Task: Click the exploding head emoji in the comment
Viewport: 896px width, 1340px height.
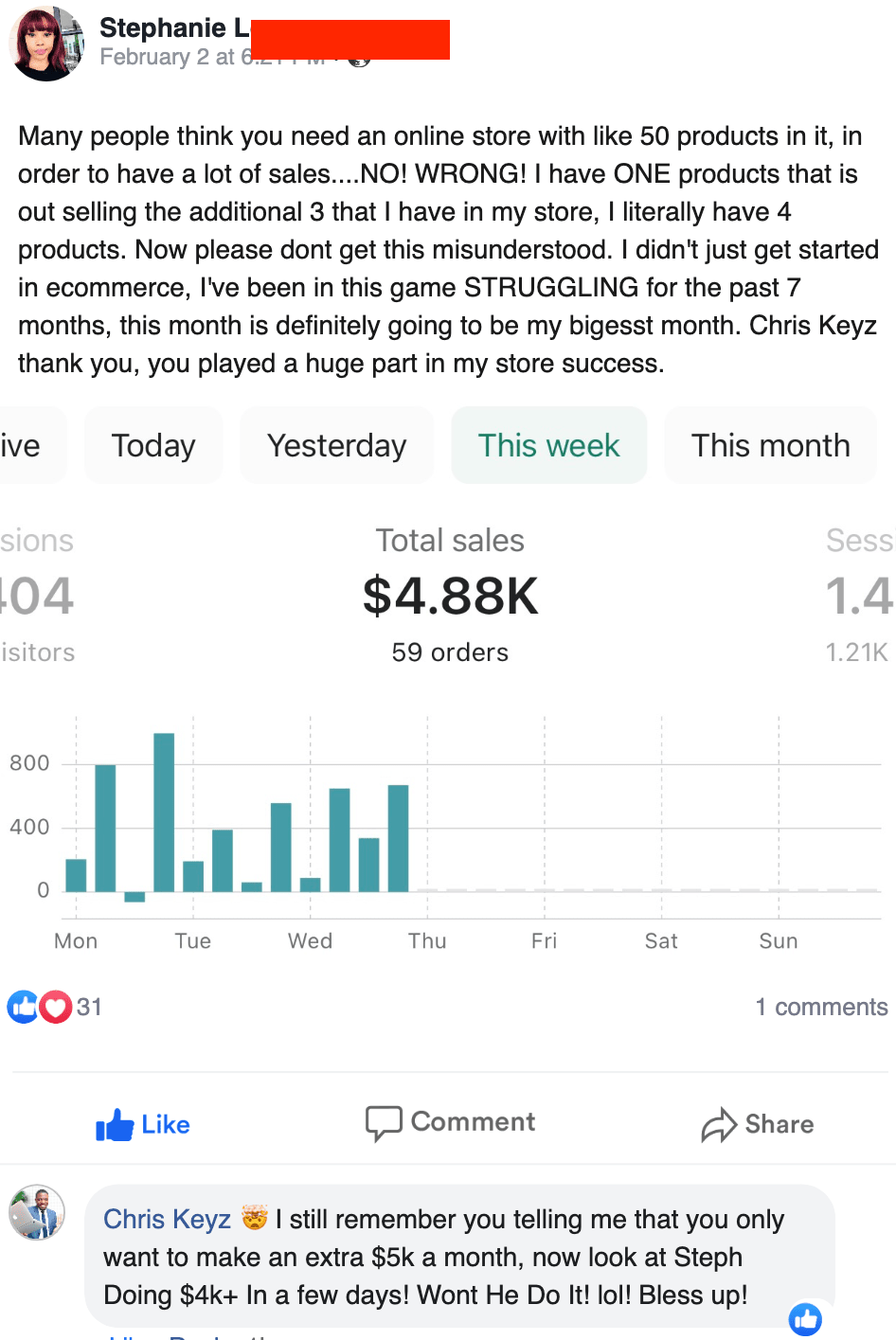Action: tap(254, 1218)
